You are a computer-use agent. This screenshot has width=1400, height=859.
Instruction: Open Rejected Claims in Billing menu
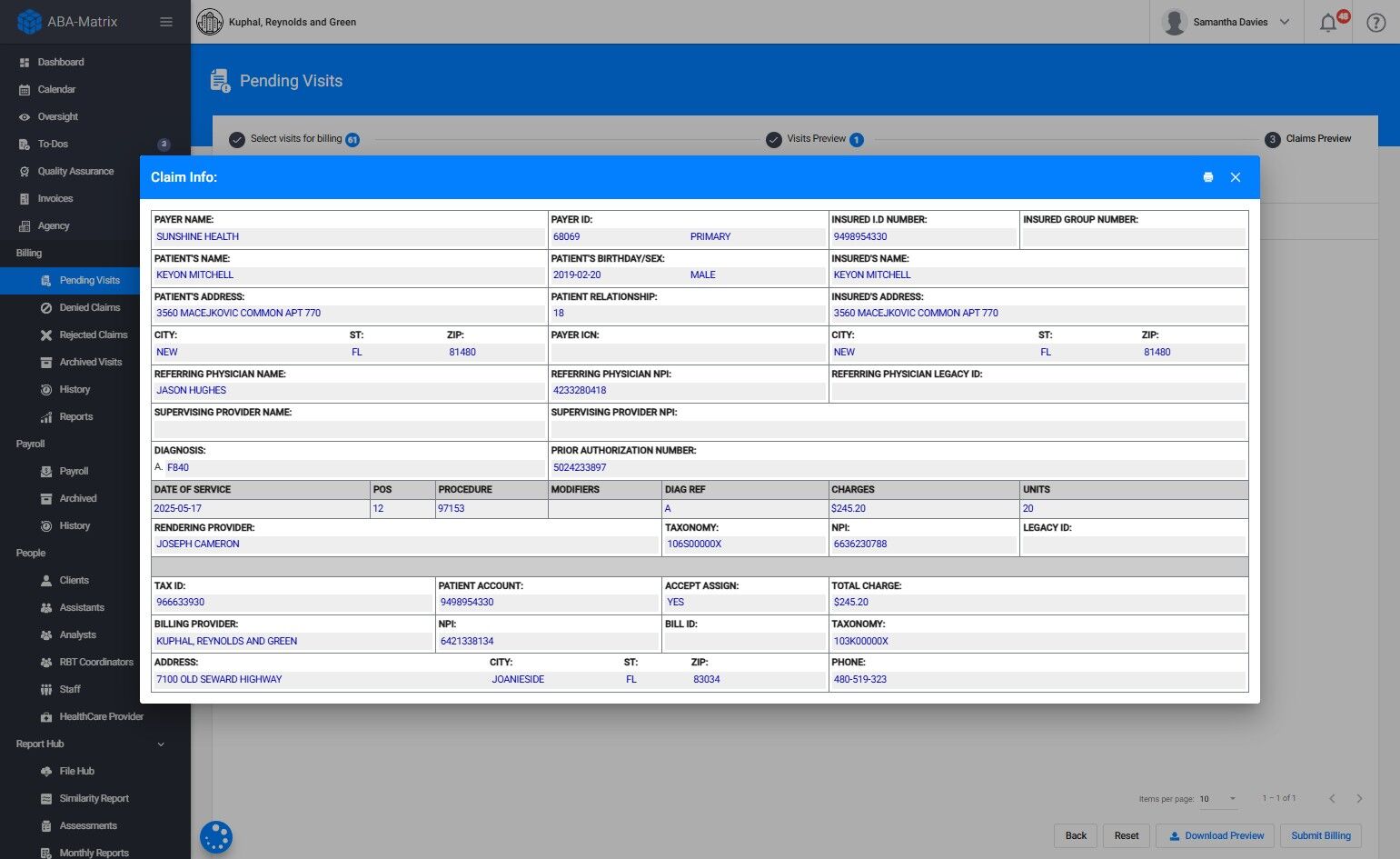click(93, 335)
